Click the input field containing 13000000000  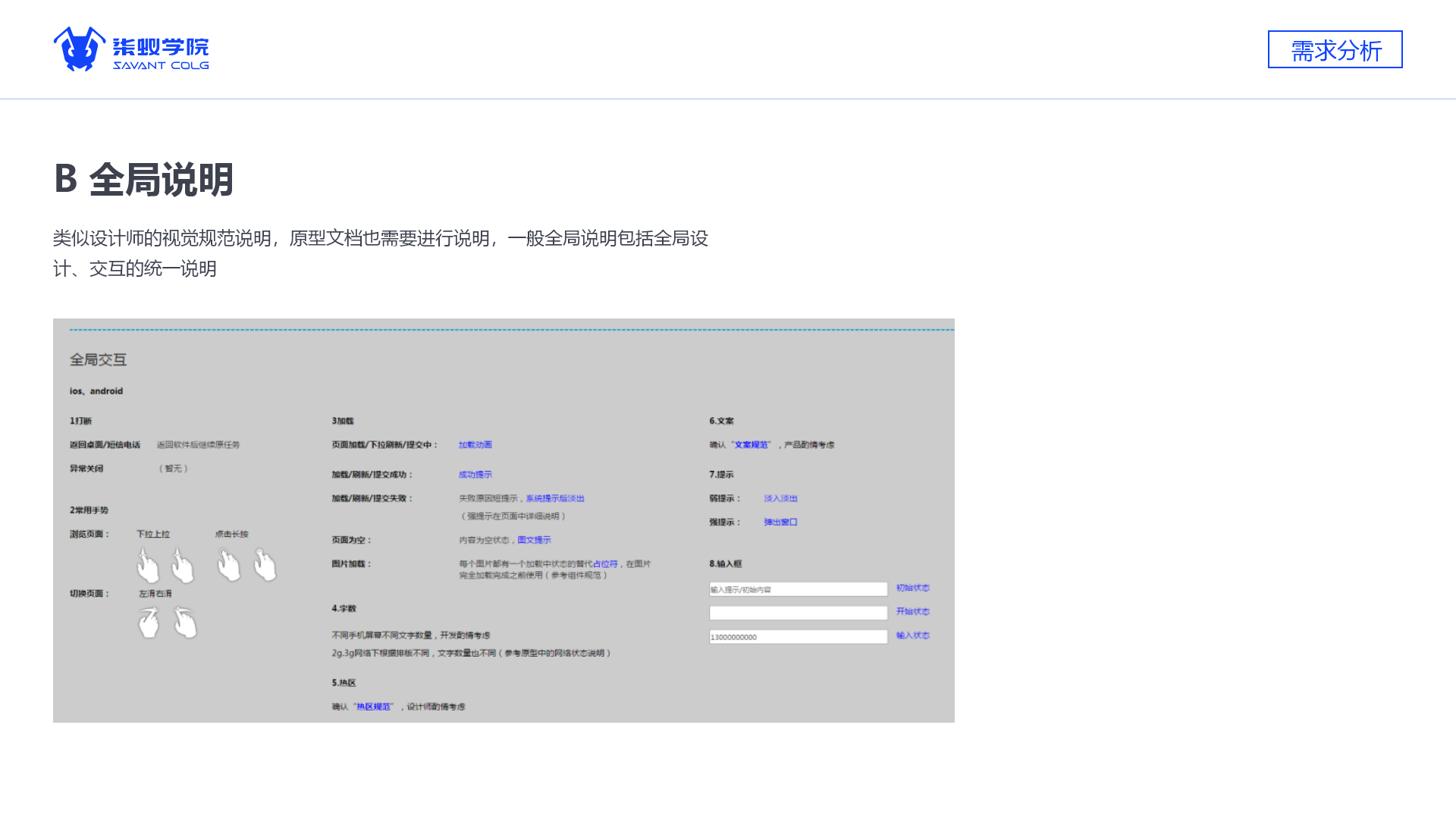coord(798,637)
